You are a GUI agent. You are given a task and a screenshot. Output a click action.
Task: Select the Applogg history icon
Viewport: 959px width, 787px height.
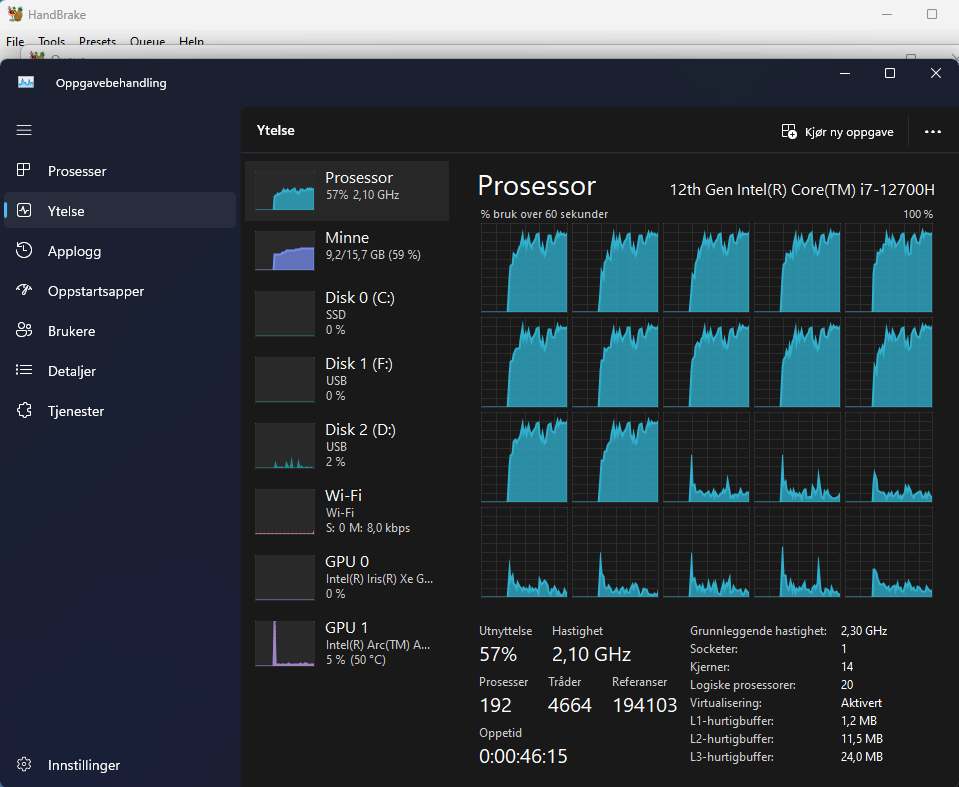tap(25, 251)
